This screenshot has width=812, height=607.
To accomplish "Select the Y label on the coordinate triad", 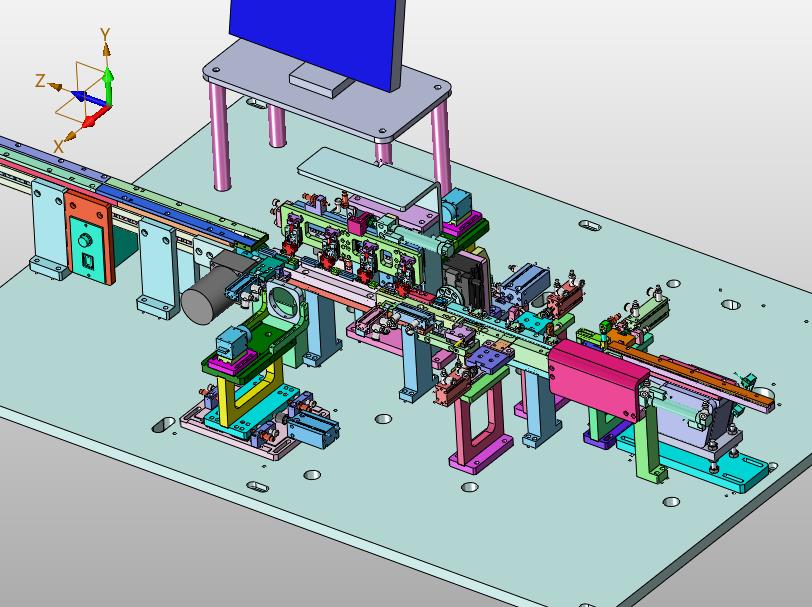I will pos(106,35).
